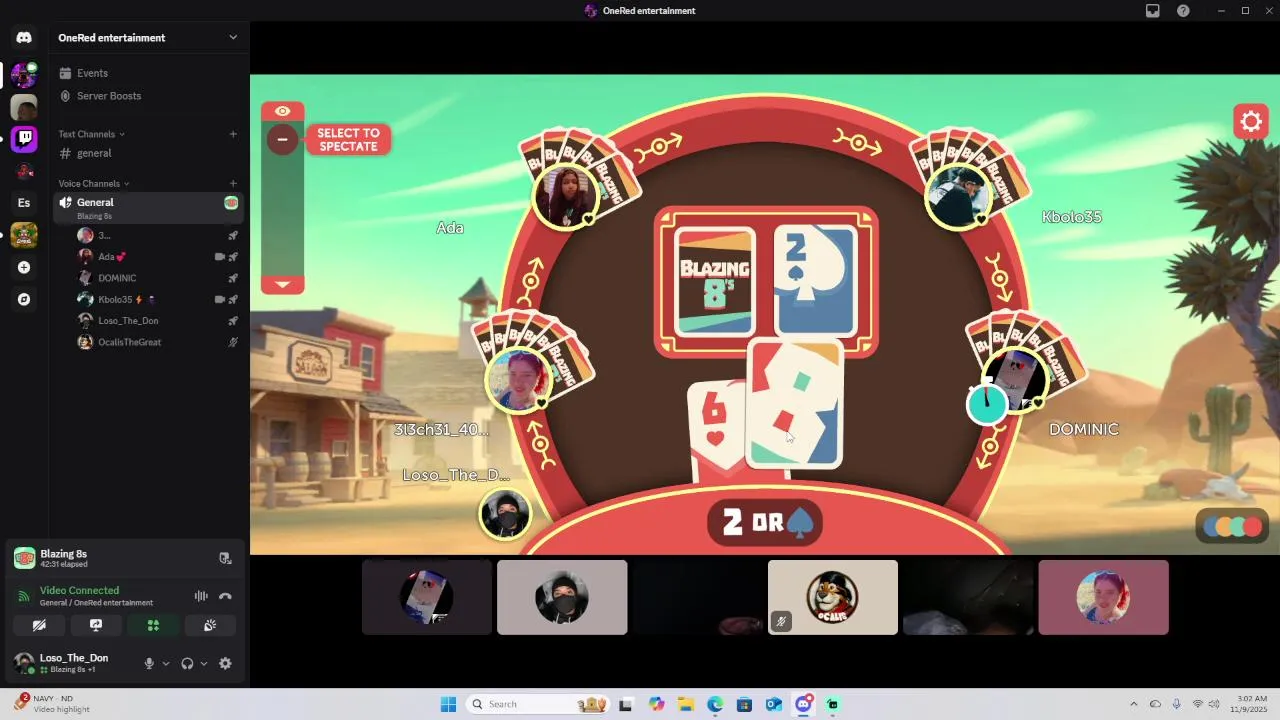This screenshot has height=720, width=1280.
Task: Click the red minus spectate button
Action: (x=282, y=139)
